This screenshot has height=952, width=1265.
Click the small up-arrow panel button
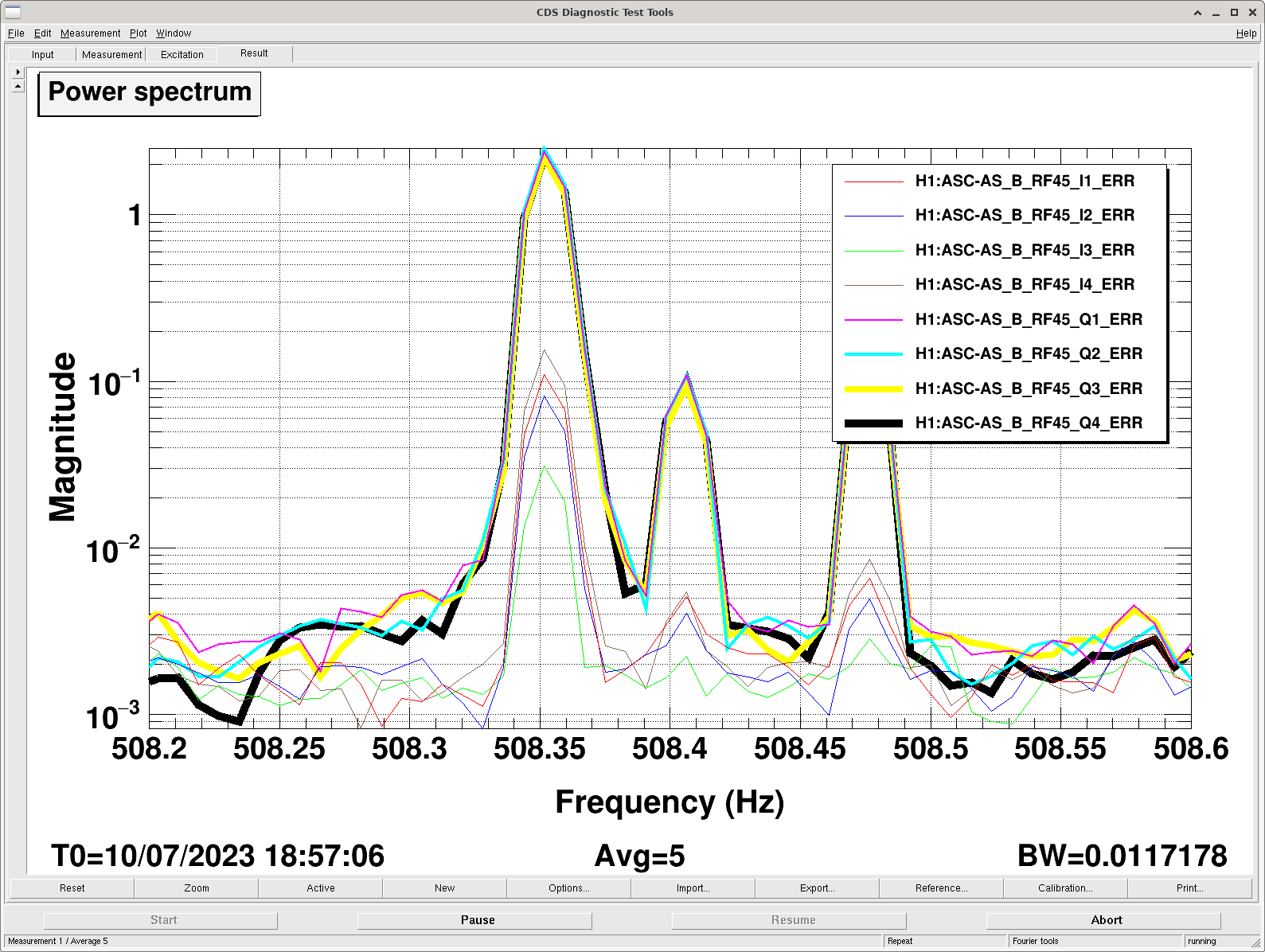point(18,86)
